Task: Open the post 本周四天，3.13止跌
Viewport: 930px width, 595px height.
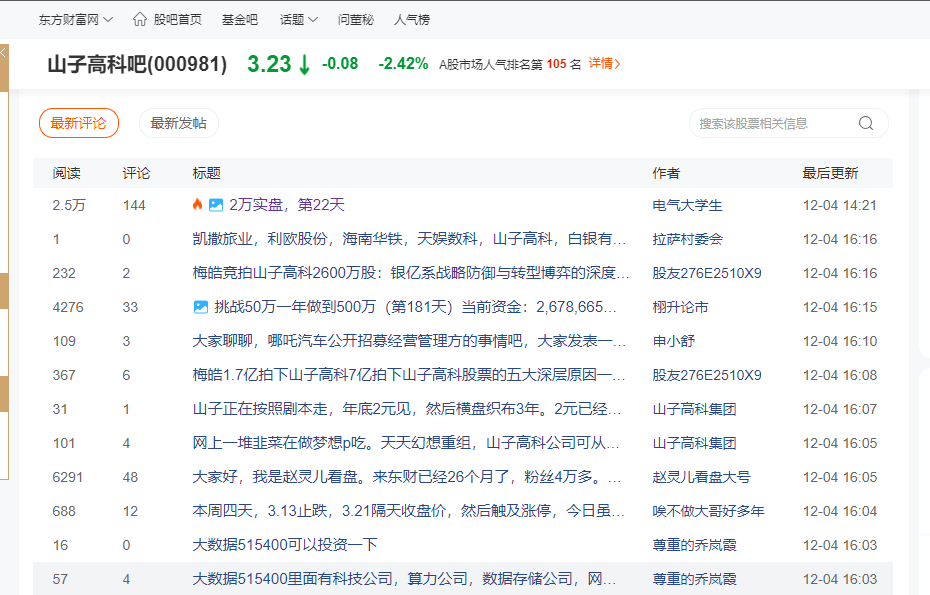Action: pyautogui.click(x=409, y=511)
